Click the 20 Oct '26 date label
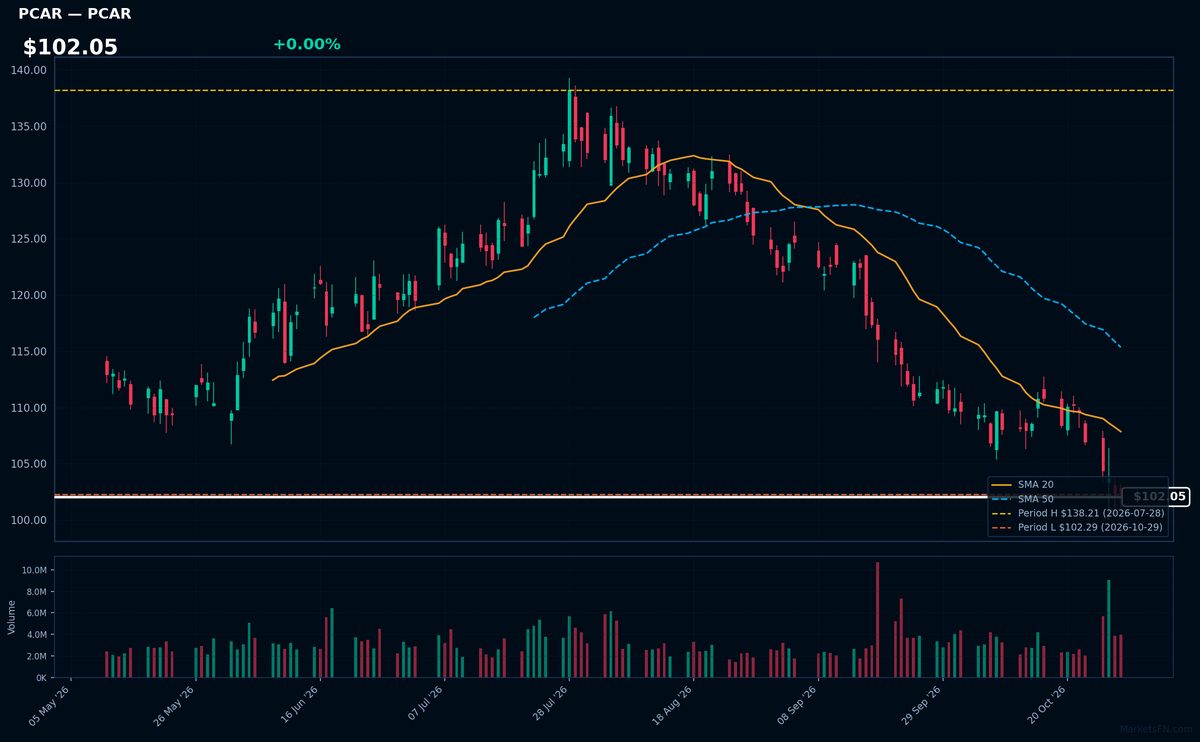The height and width of the screenshot is (742, 1200). tap(1046, 706)
